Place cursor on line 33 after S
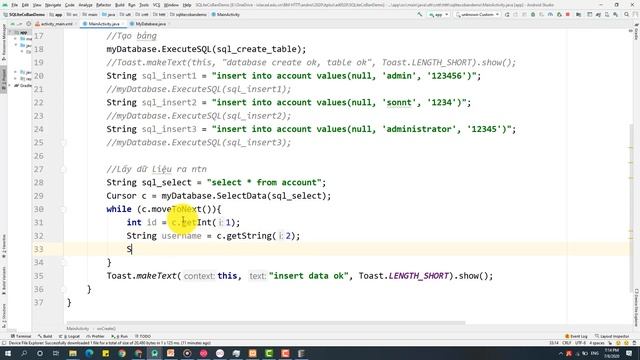 coord(132,249)
